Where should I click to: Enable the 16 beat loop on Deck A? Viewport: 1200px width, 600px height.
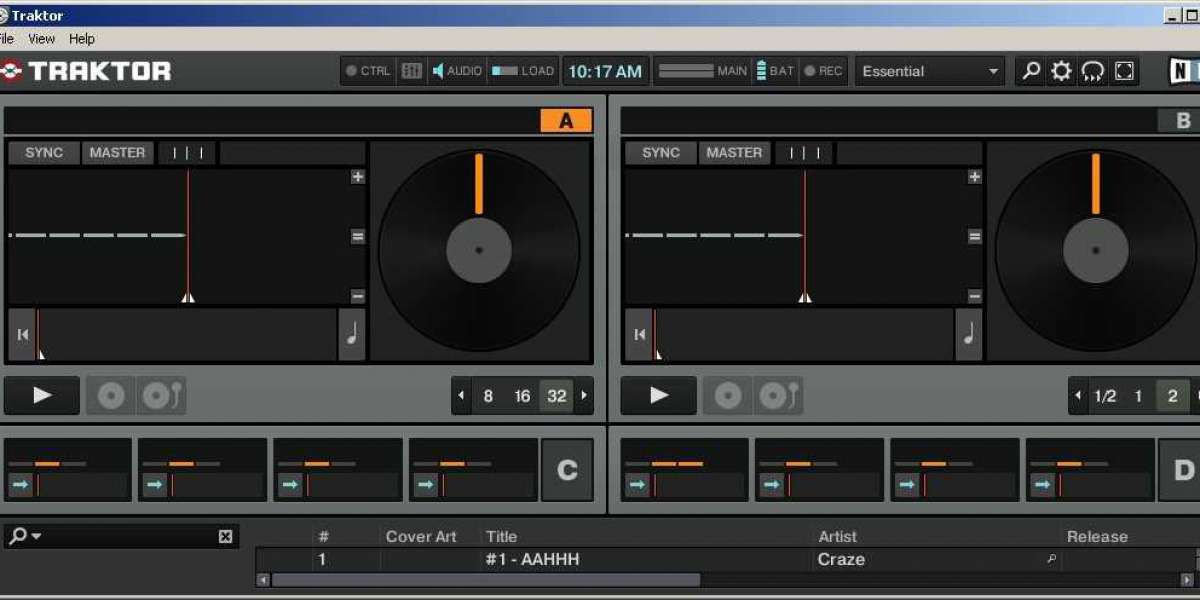click(522, 396)
